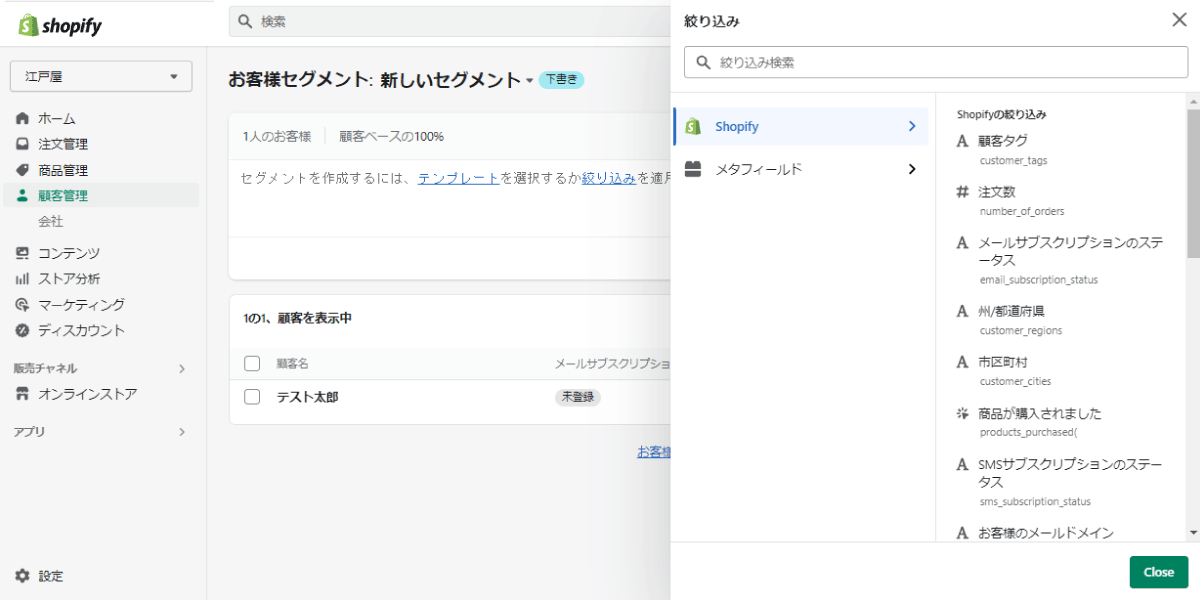Screen dimensions: 1200x600
Task: Select the number_of_orders filter label
Action: click(x=1021, y=211)
